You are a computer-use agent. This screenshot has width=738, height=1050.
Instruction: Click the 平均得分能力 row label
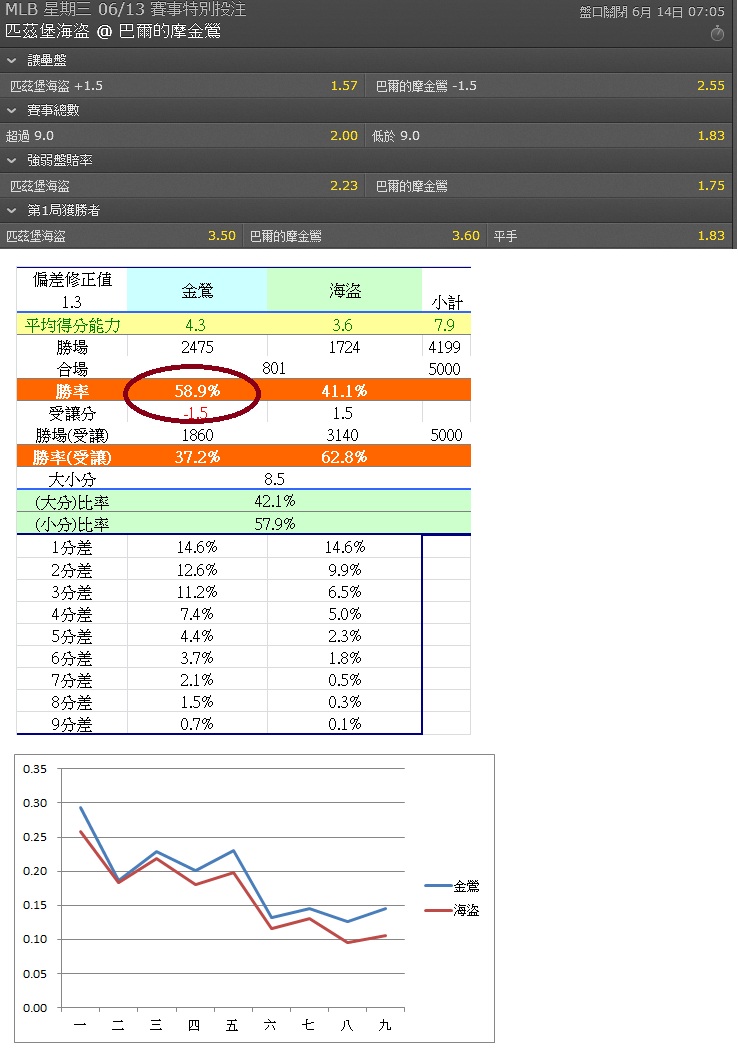(72, 325)
